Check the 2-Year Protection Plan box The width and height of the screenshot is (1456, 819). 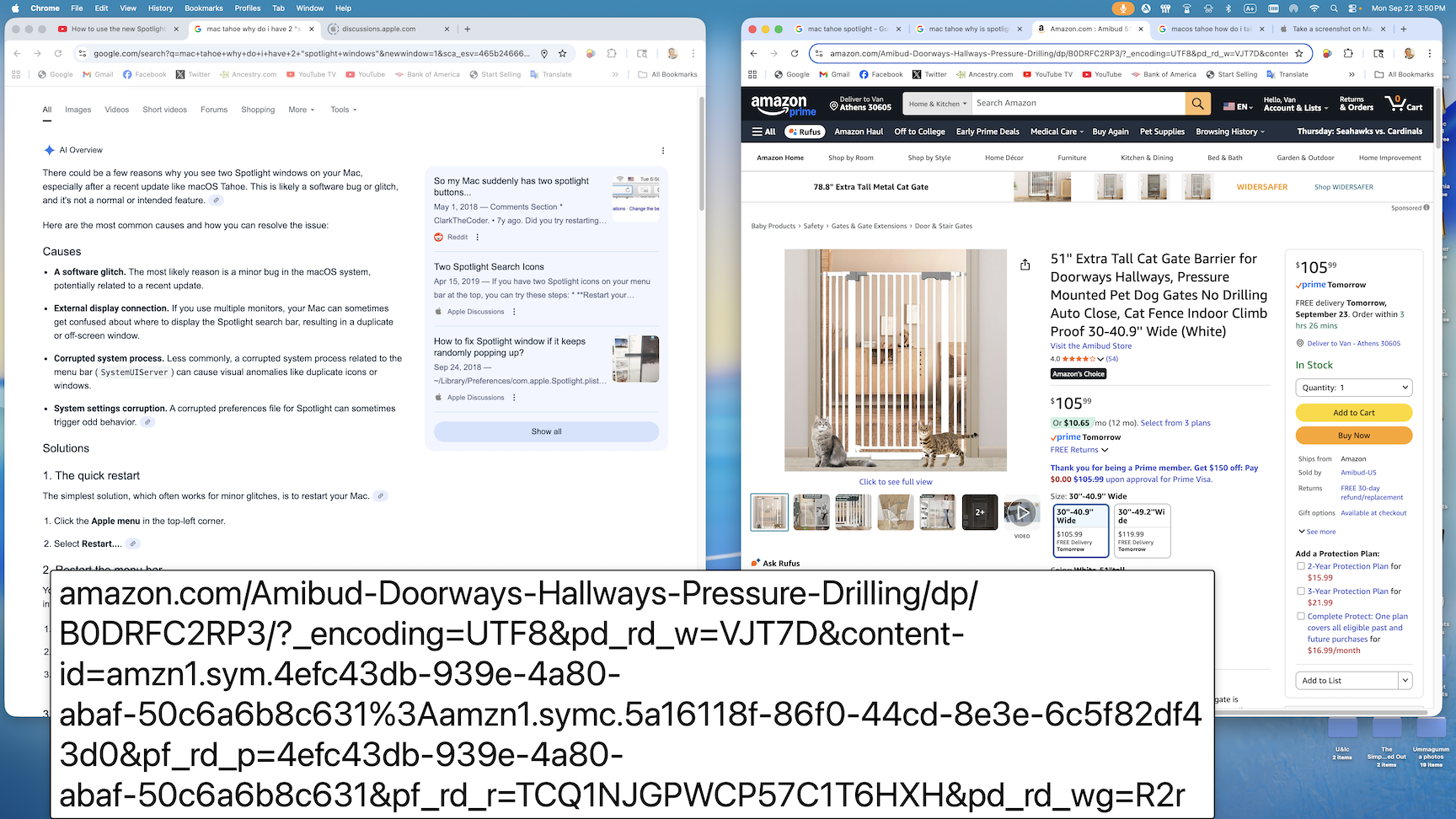(1301, 566)
